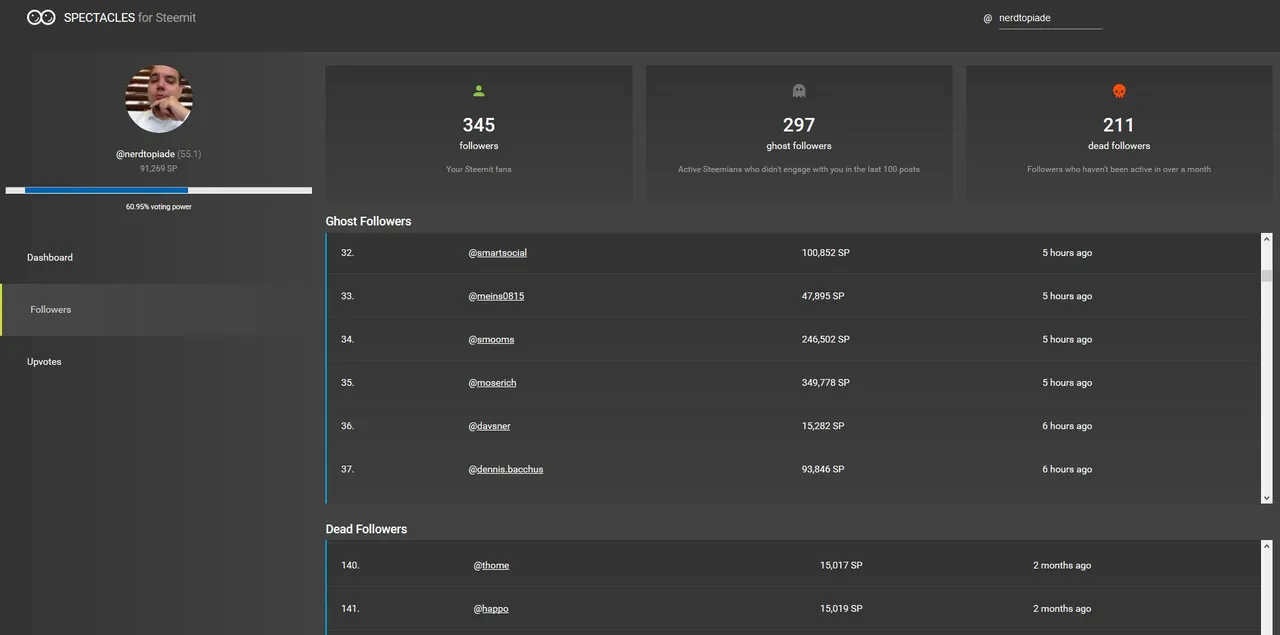Click "5 hours ago" in @smartsocial row
1280x635 pixels.
[1067, 253]
